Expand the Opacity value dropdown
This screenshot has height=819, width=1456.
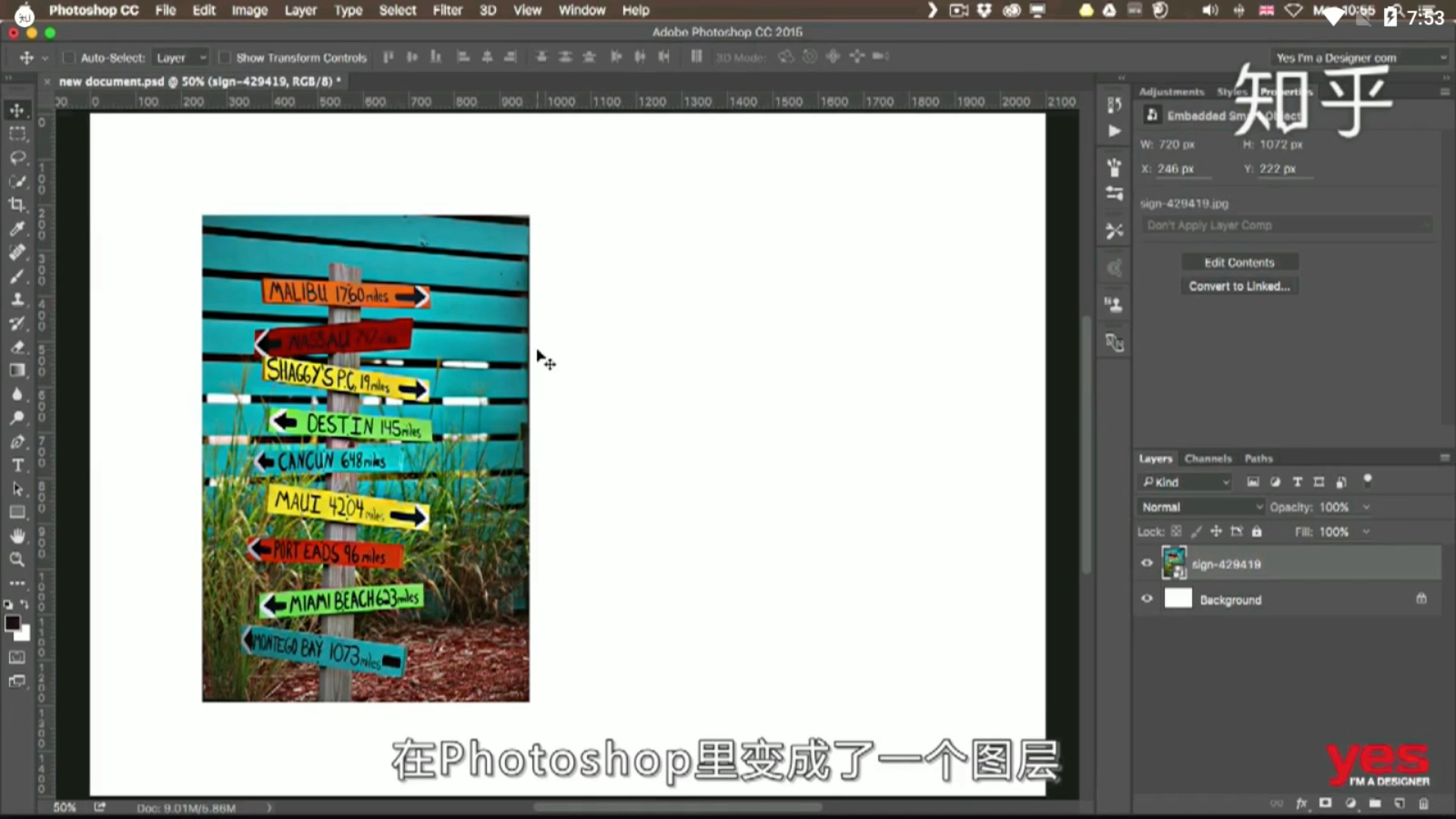point(1367,507)
